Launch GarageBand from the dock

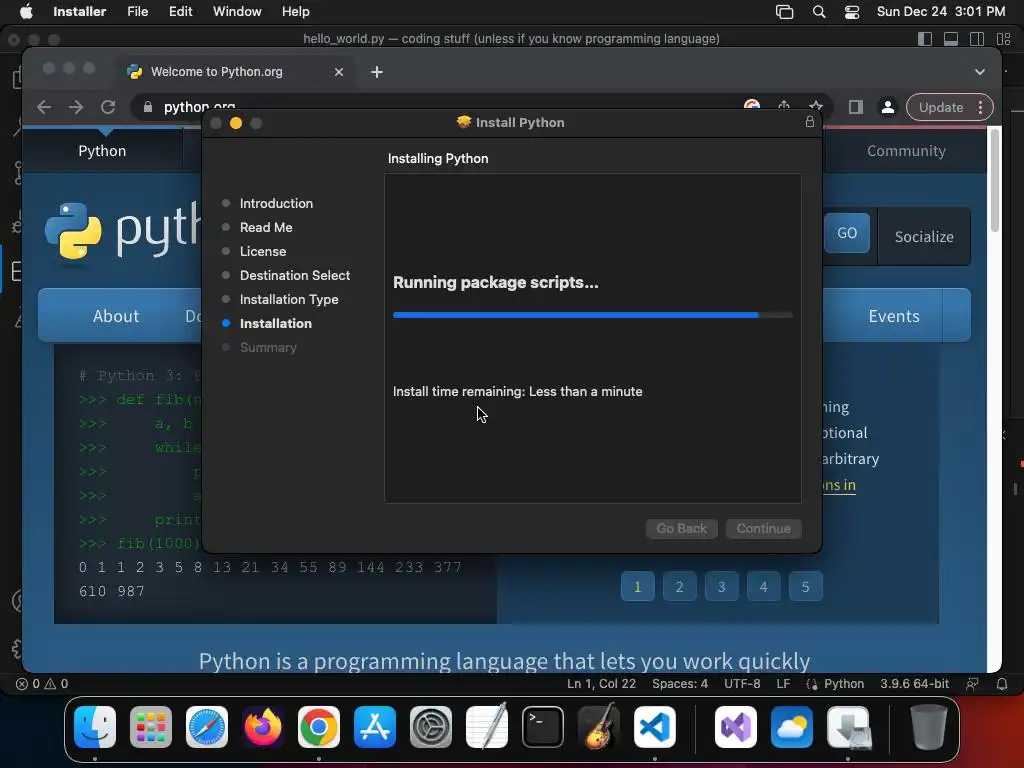(599, 727)
